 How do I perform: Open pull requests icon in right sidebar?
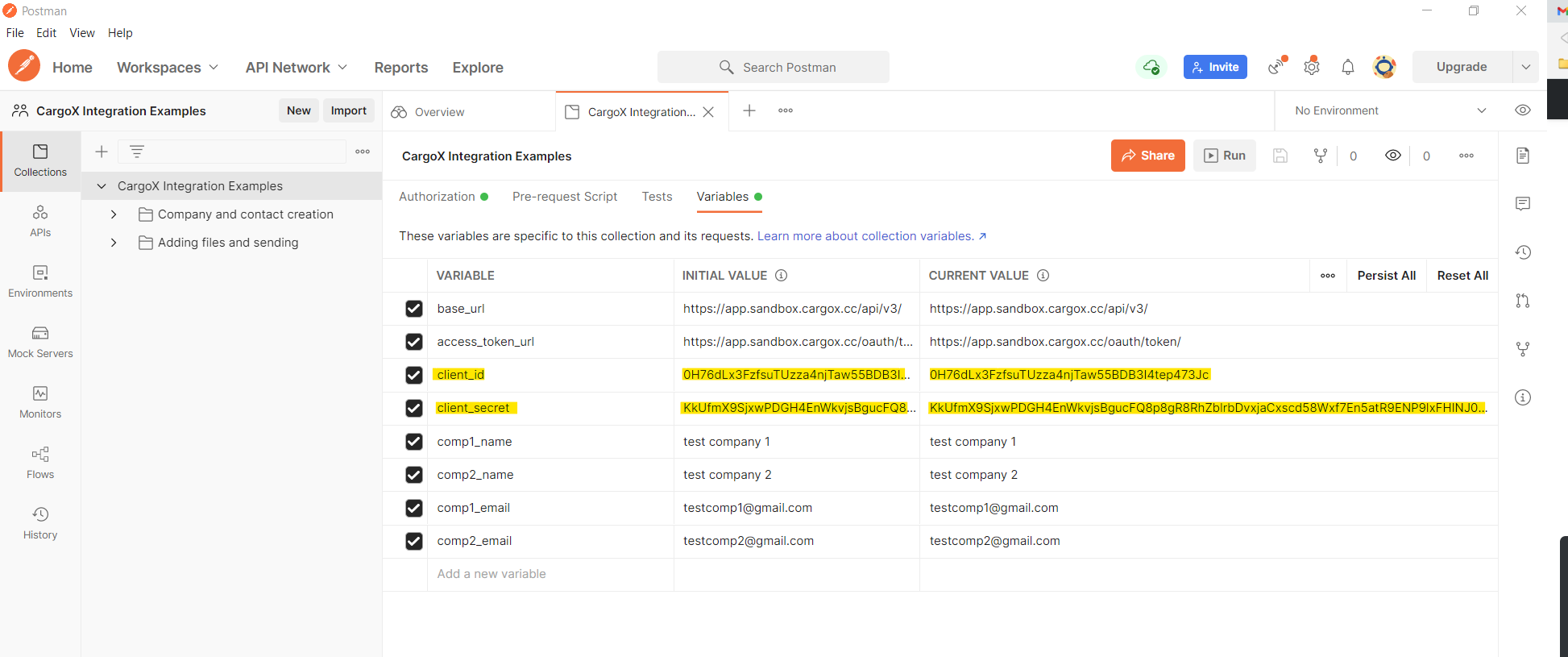[1523, 301]
